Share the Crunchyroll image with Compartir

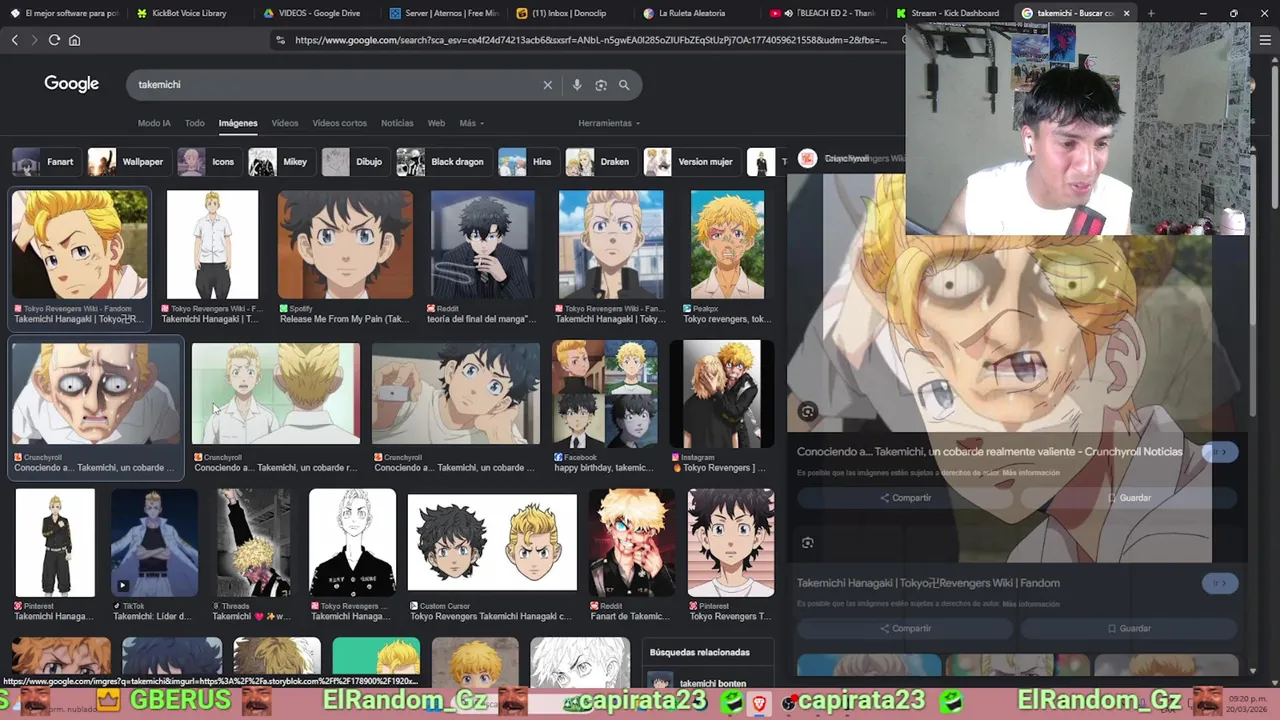(x=906, y=498)
